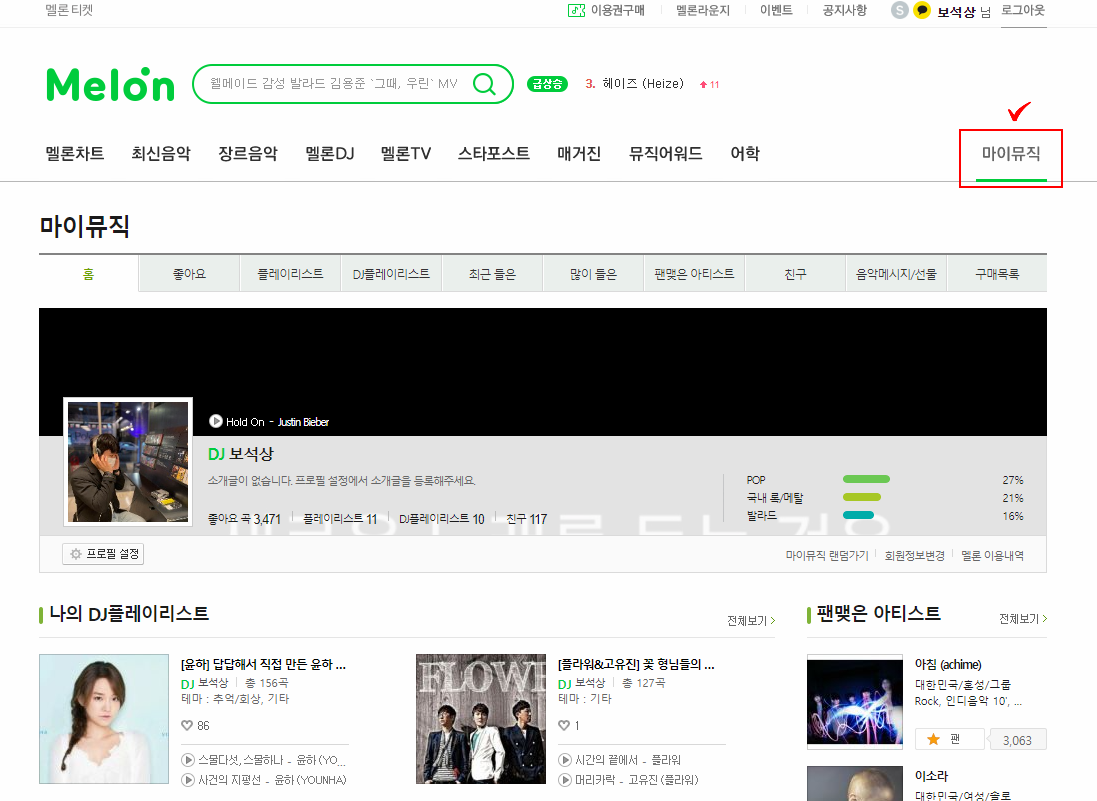Screen dimensions: 1097x801
Task: Click the 로그아웃 link
Action: point(1023,10)
